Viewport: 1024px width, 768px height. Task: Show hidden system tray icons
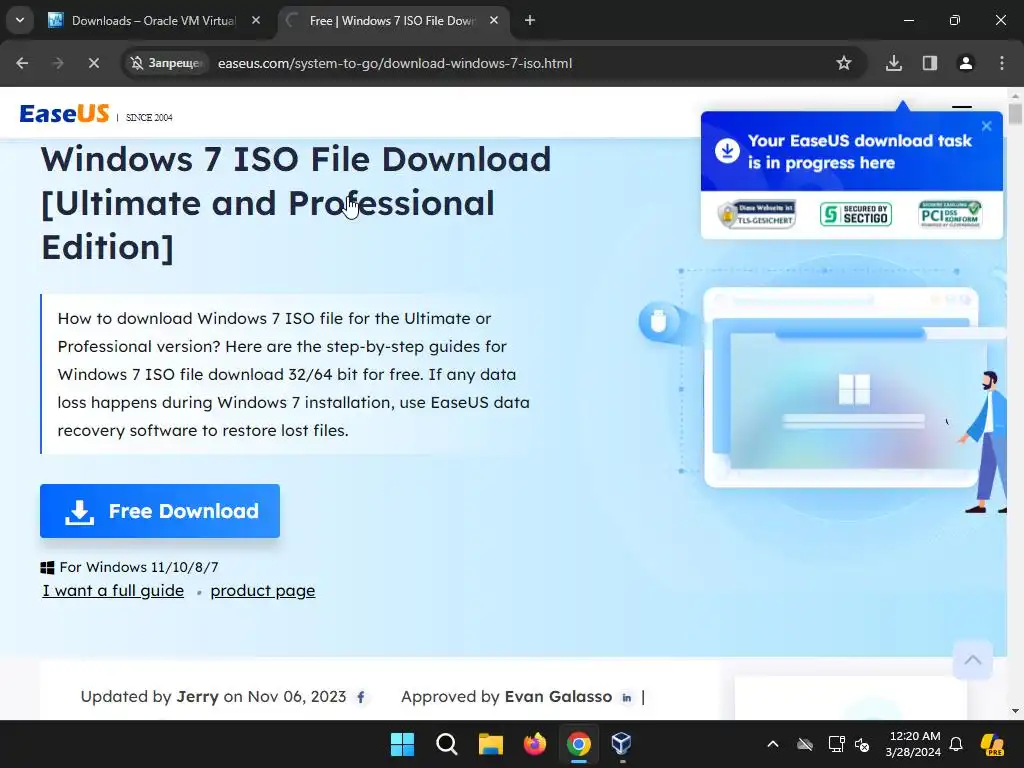click(773, 744)
